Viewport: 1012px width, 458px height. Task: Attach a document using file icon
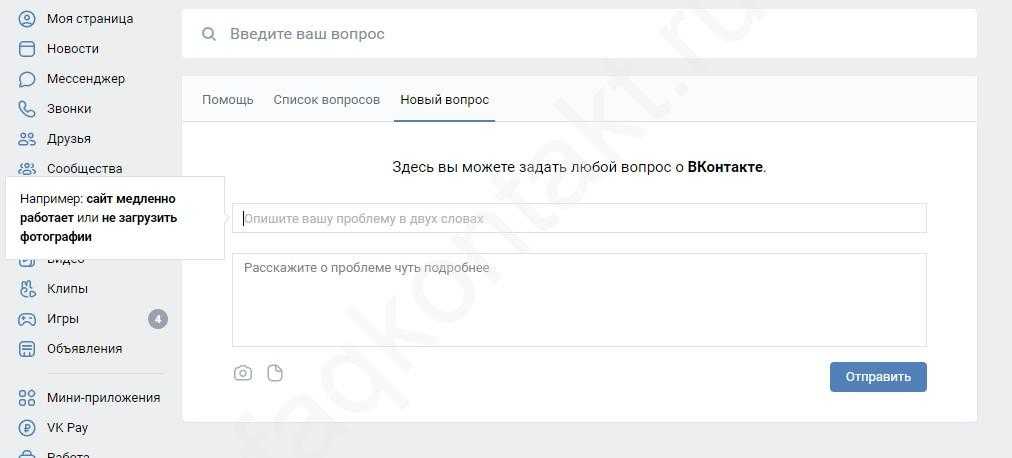tap(275, 373)
